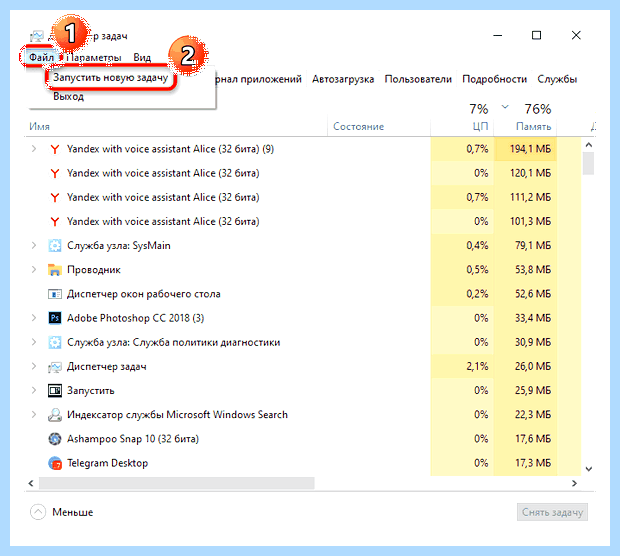Click the Диспетчер задач process icon
The width and height of the screenshot is (620, 556).
point(55,367)
